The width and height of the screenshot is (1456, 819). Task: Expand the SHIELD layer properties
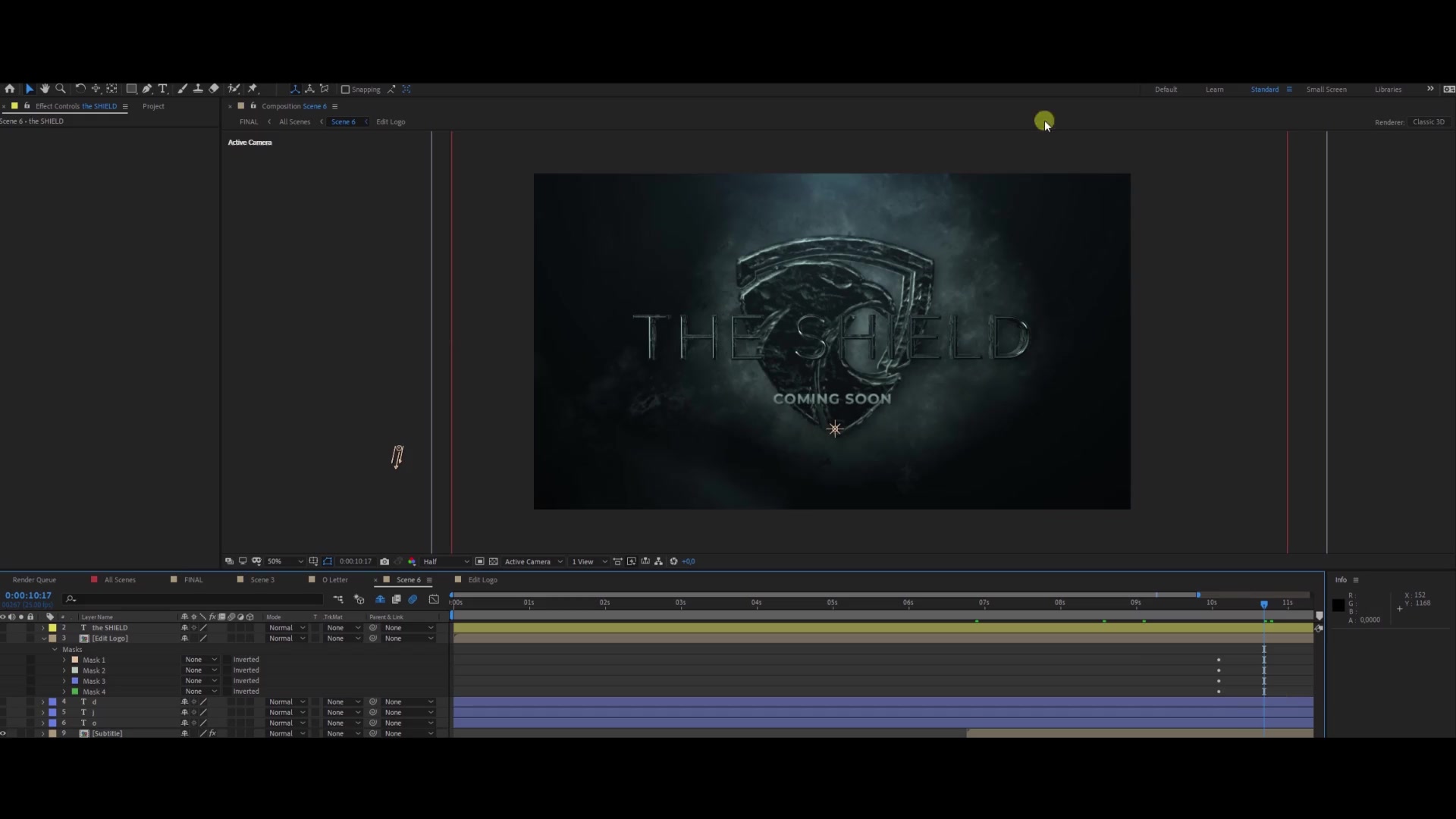pyautogui.click(x=43, y=628)
